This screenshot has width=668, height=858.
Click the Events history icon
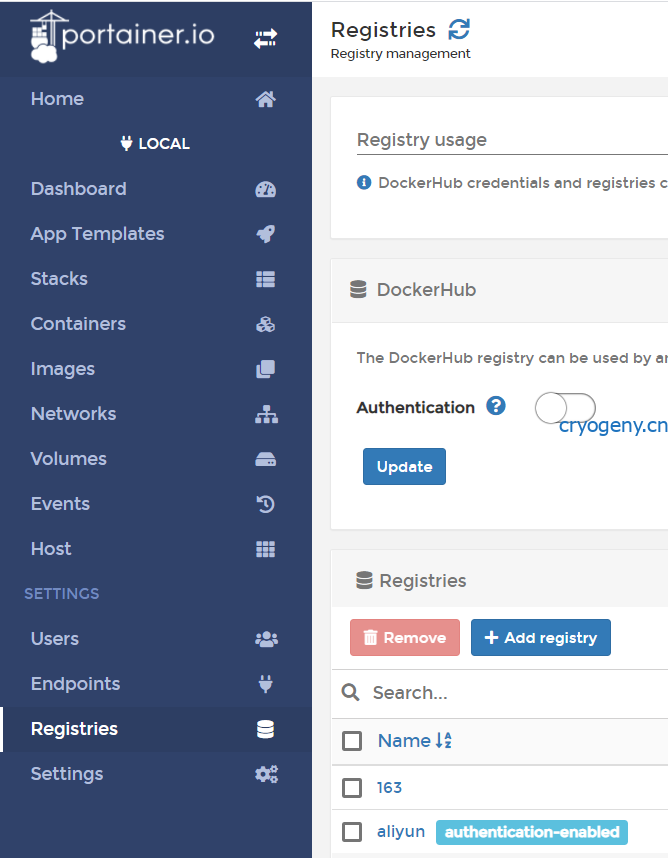[x=266, y=504]
